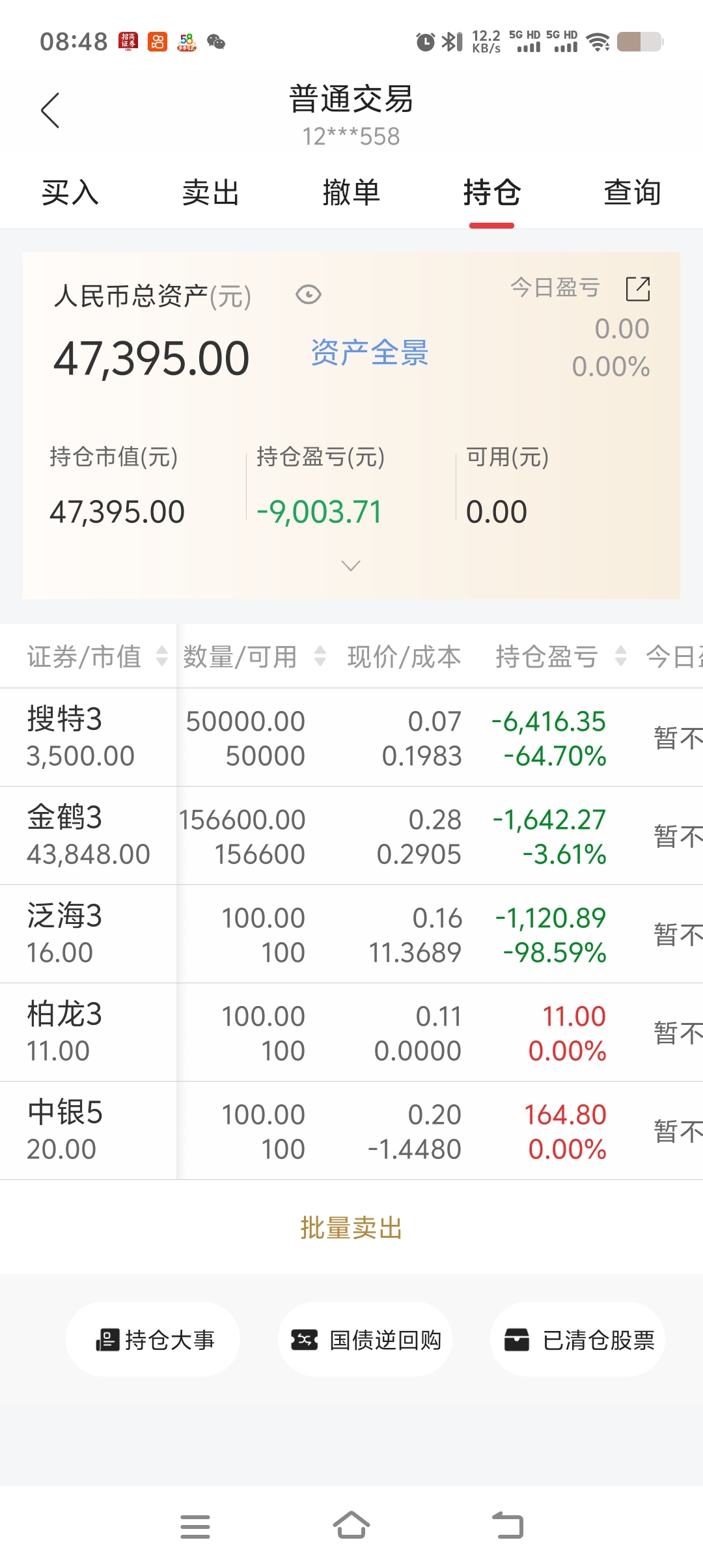Switch to the 卖出 tab
The image size is (703, 1568).
211,193
